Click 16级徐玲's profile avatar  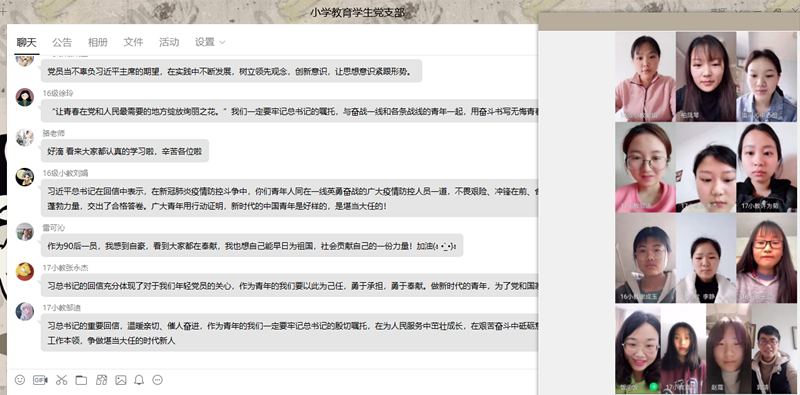point(24,97)
